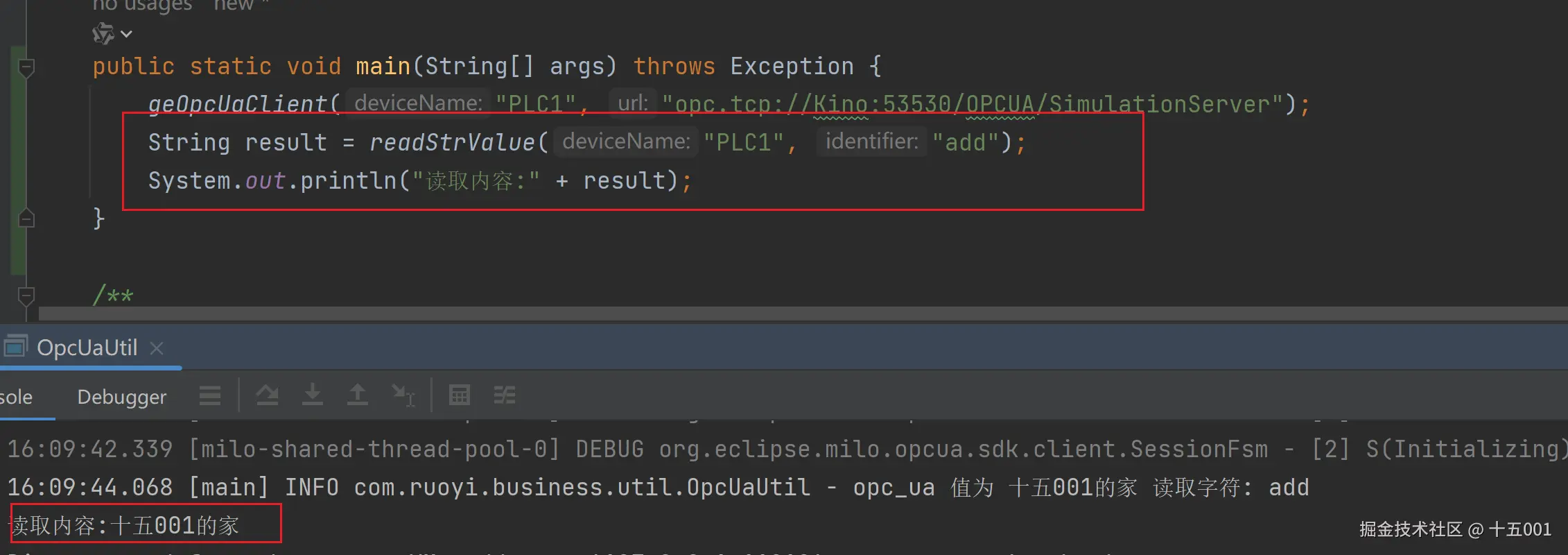Click the Trace Current Stream Chain icon
This screenshot has width=1568, height=555.
point(505,395)
